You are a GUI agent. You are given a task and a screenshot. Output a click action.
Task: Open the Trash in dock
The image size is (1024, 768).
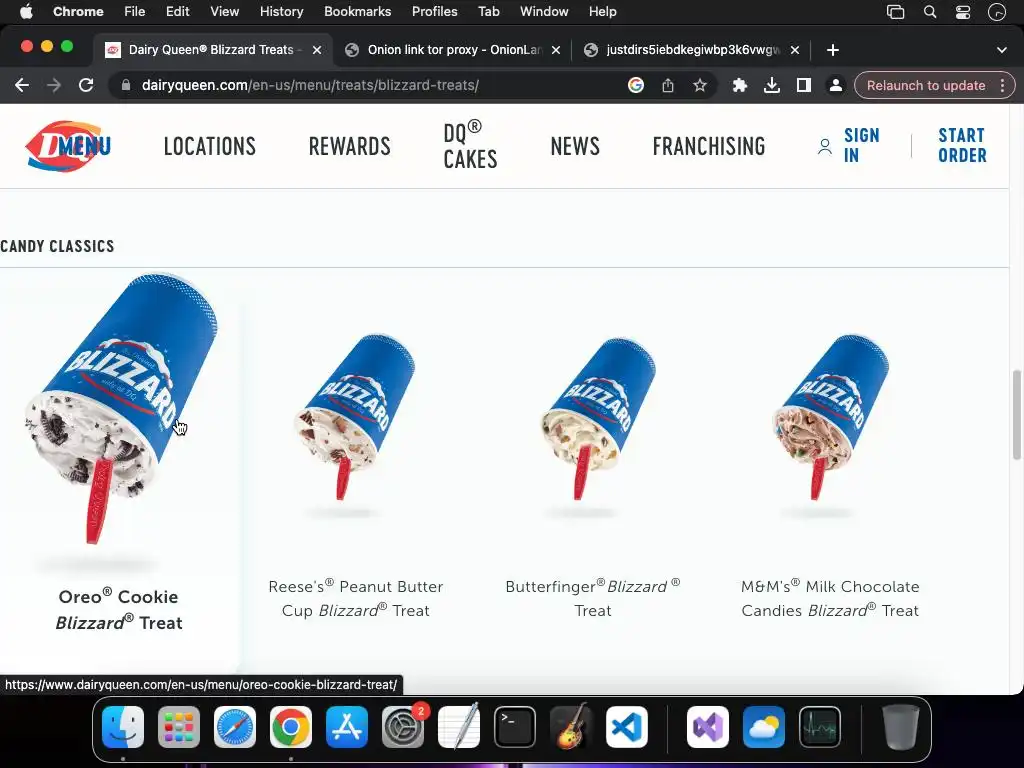pos(901,727)
